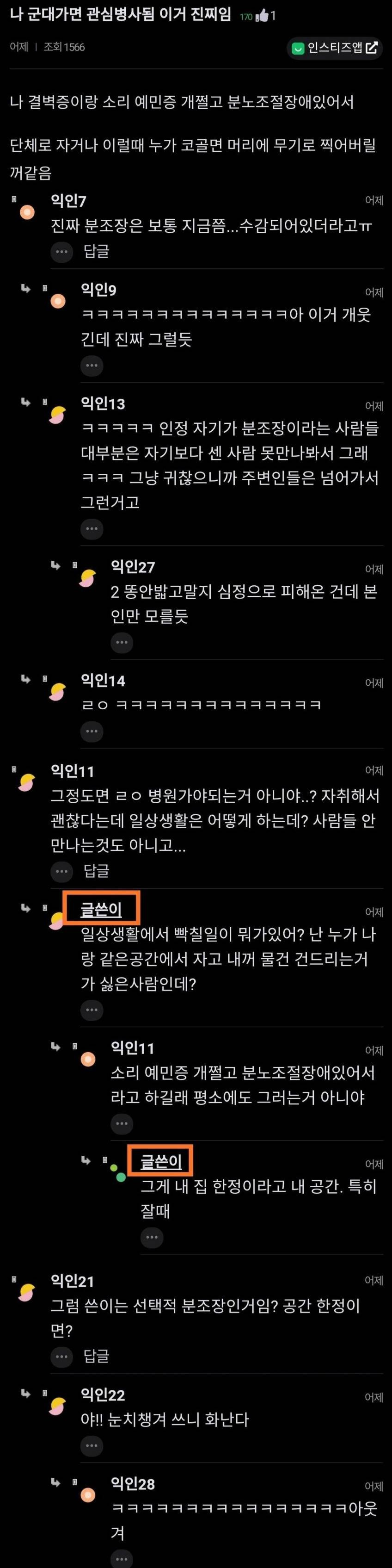Select the first highlighted 글쓴이 author link
This screenshot has height=1568, width=392.
pos(102,910)
